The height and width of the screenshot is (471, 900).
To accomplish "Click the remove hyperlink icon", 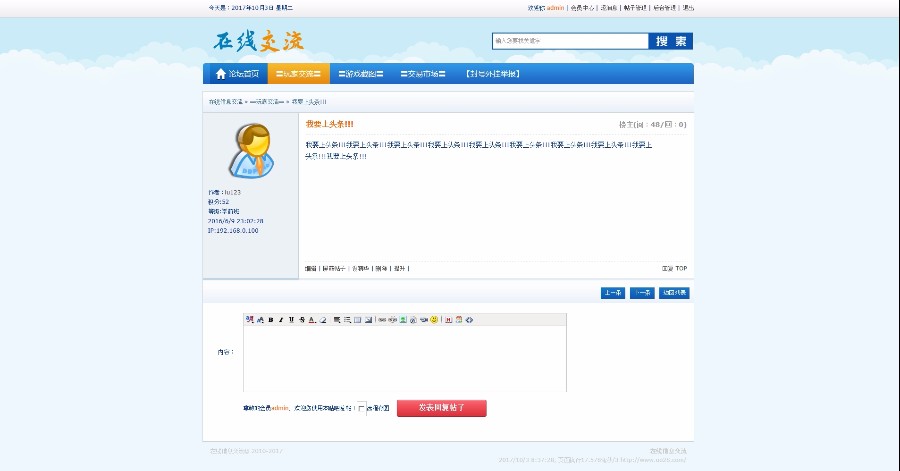I will [393, 320].
